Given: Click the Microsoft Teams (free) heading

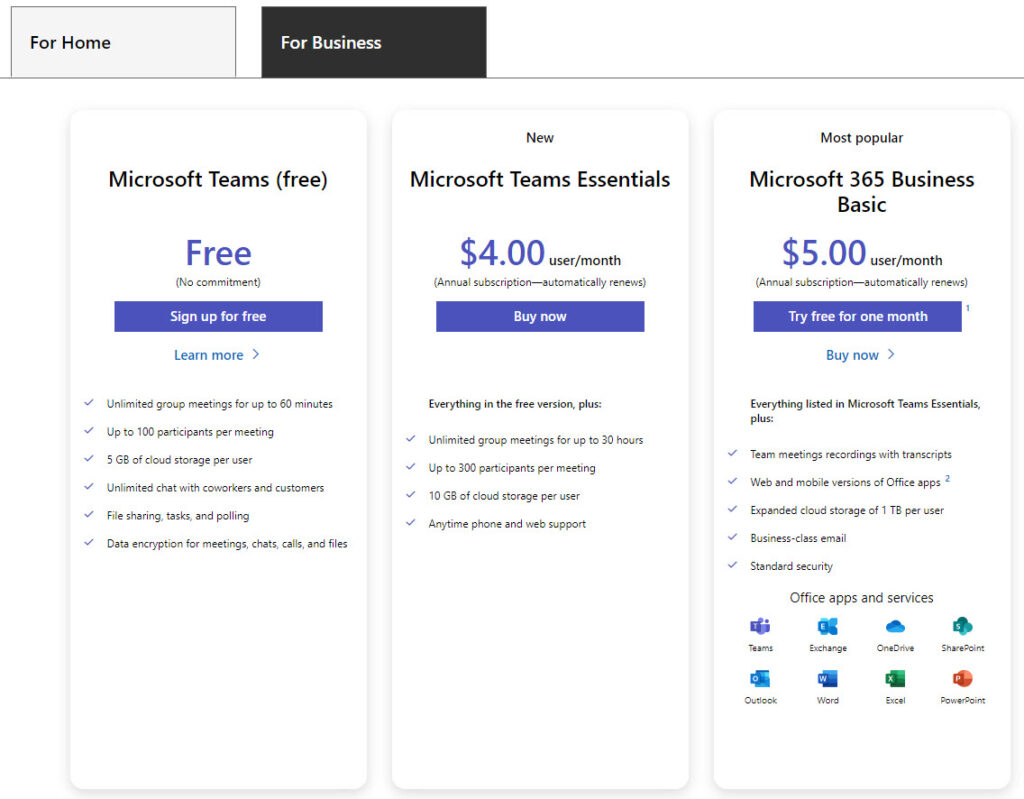Looking at the screenshot, I should pyautogui.click(x=218, y=179).
